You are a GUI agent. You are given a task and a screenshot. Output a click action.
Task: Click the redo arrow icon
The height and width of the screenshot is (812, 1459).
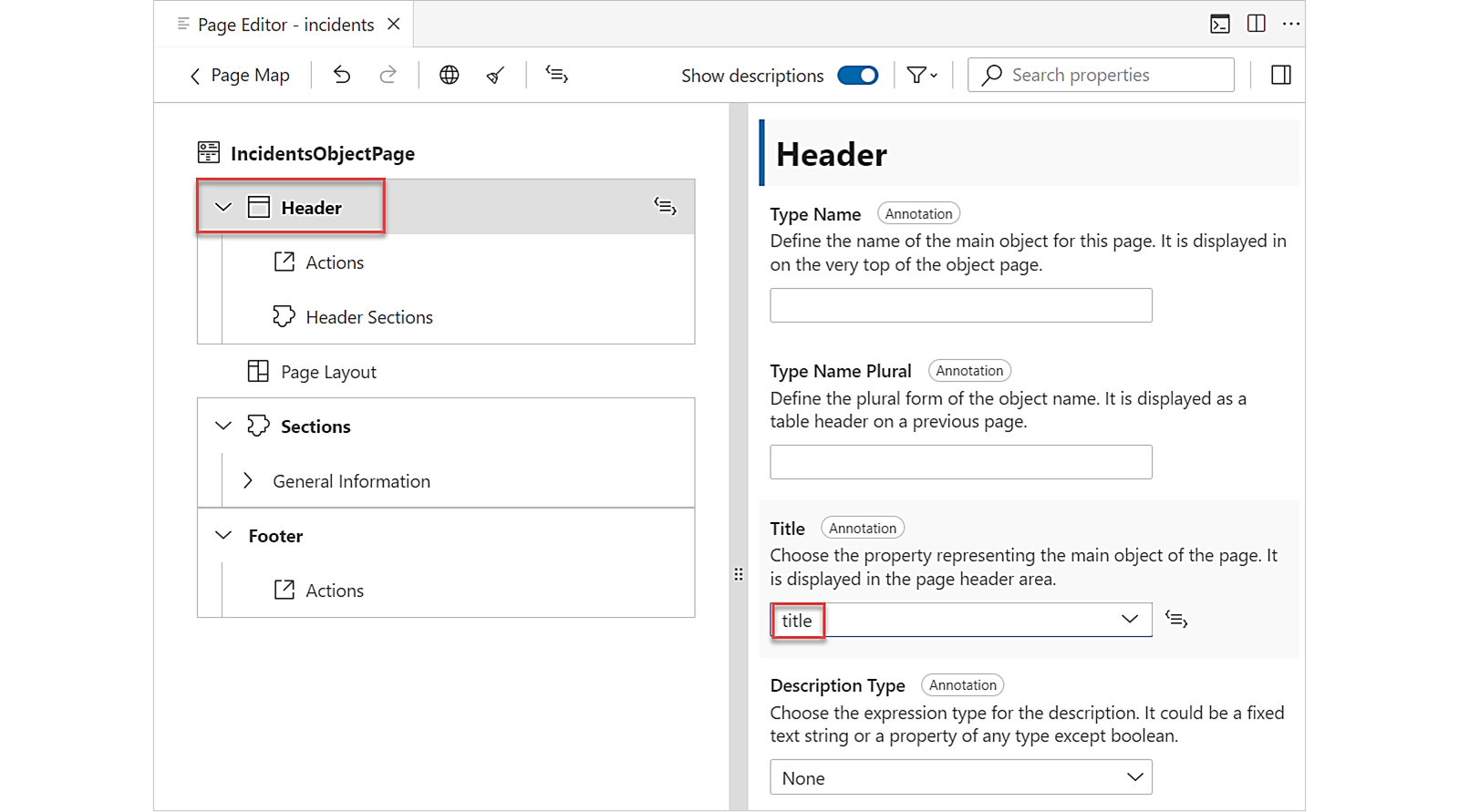coord(388,75)
